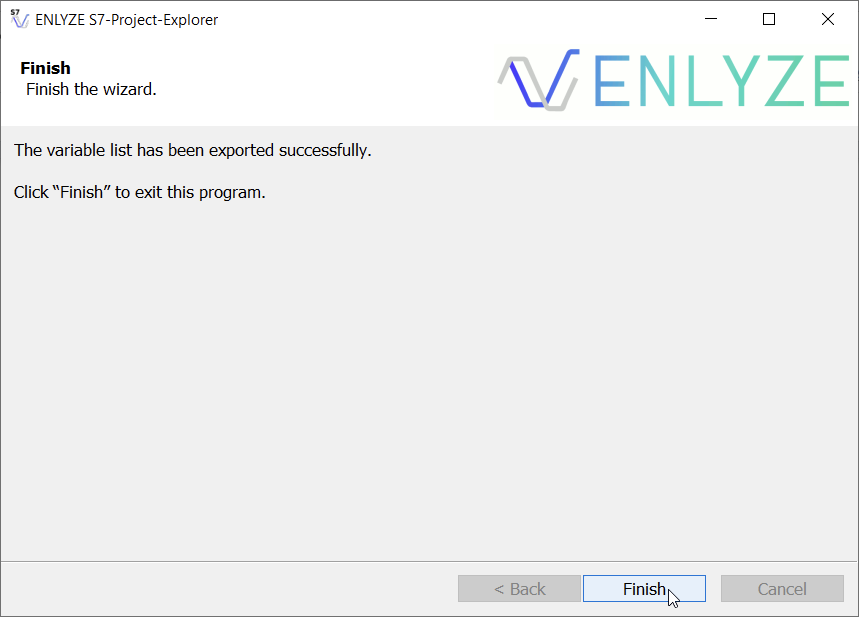
Task: Minimize the S7-Project-Explorer window
Action: point(710,18)
